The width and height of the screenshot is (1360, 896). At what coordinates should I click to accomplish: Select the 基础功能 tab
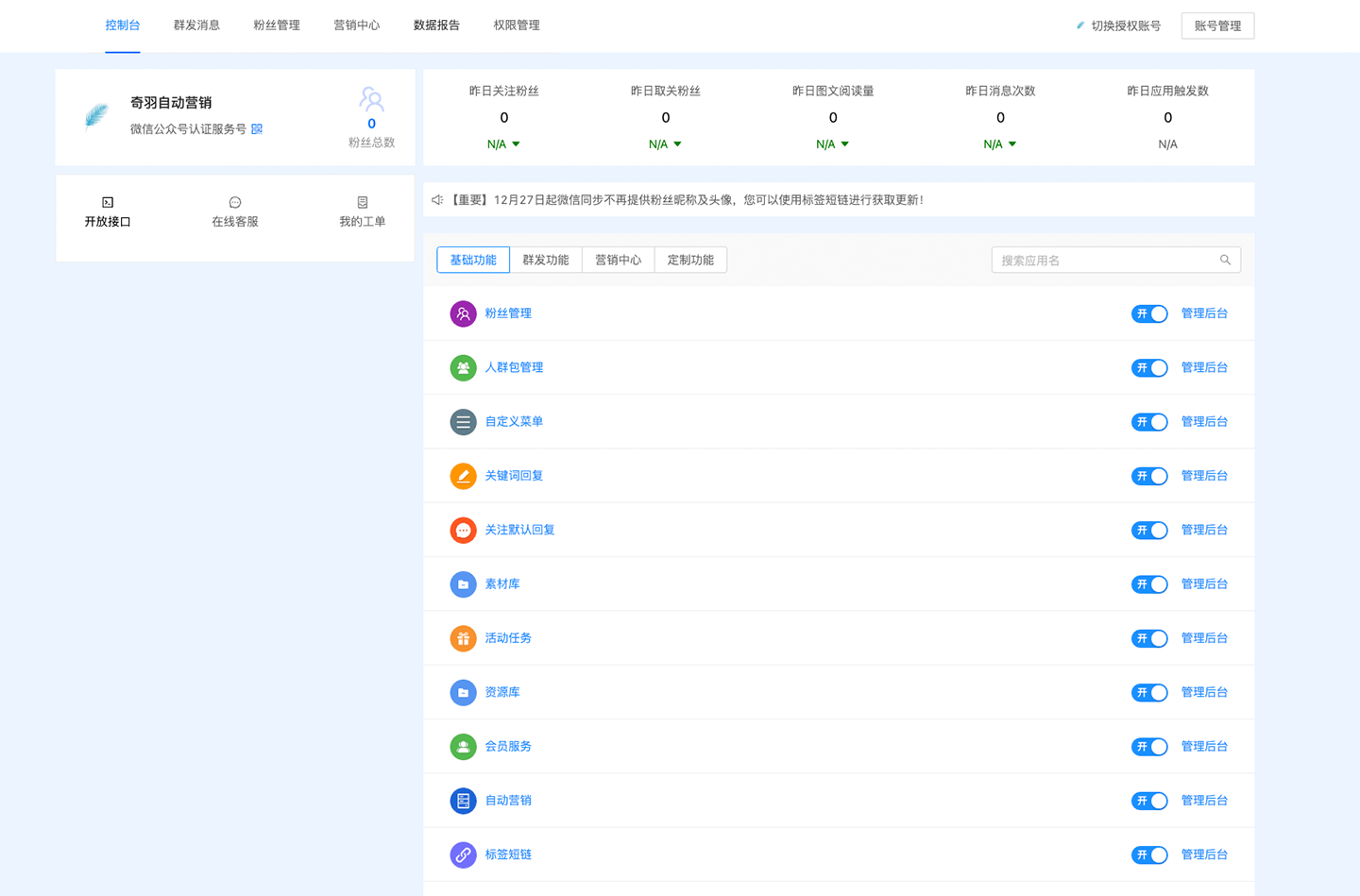coord(473,260)
